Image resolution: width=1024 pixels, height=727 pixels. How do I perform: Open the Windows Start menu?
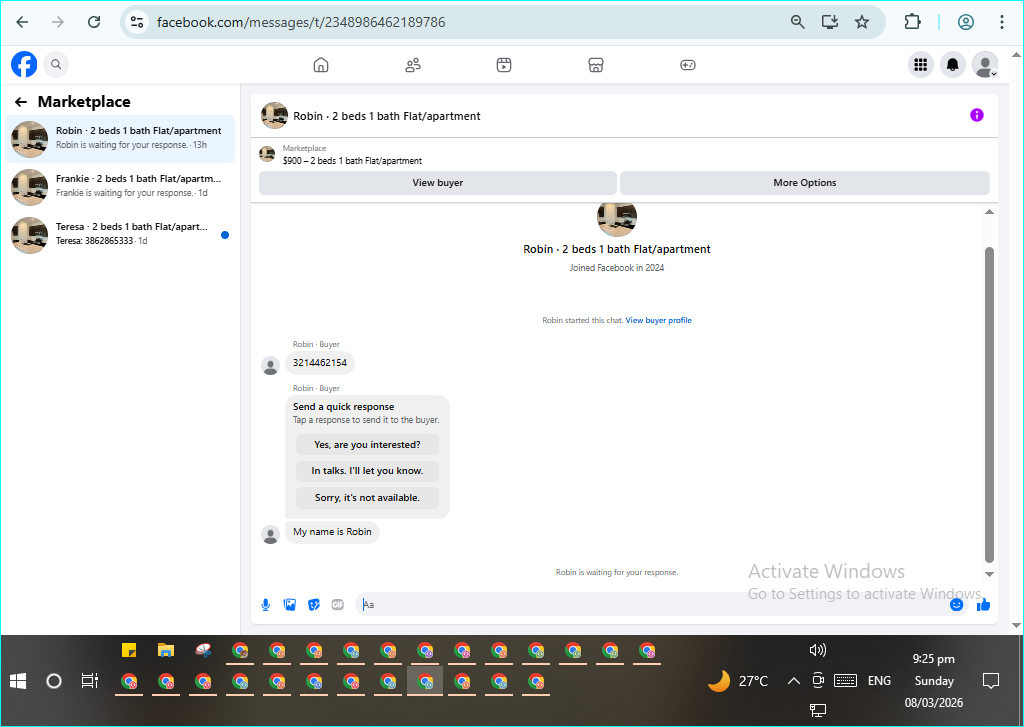pos(18,681)
